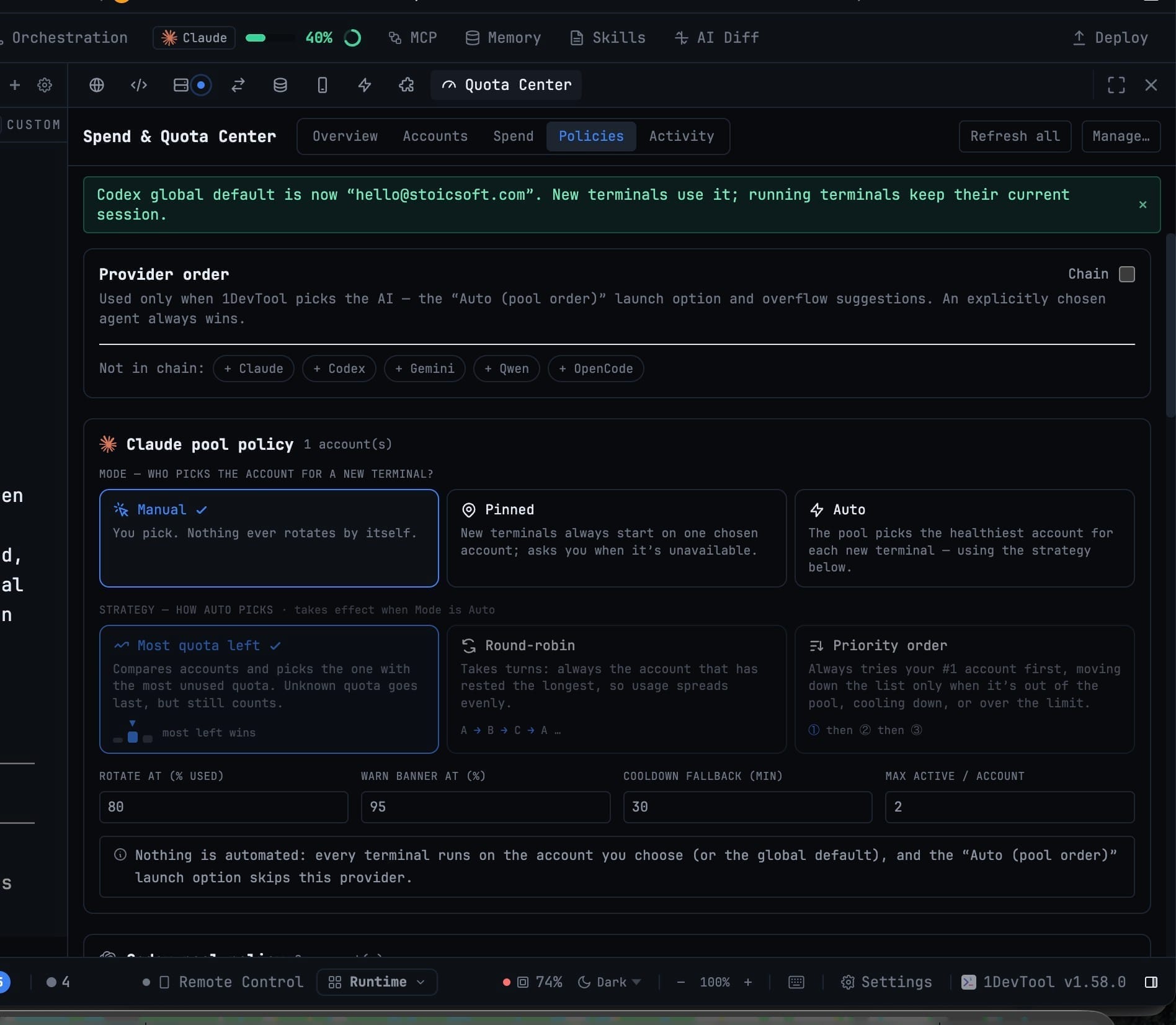Click the plus add icon
The height and width of the screenshot is (1025, 1176).
point(15,85)
